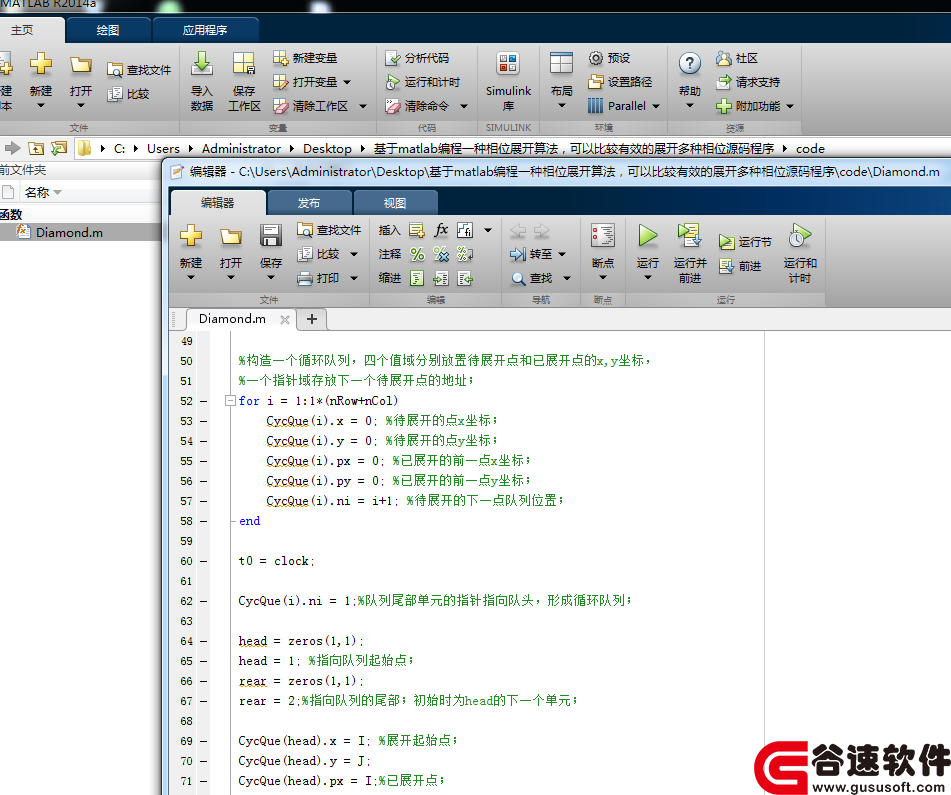The height and width of the screenshot is (795, 951).
Task: Click the Uncomment icon next to the % icon
Action: (441, 254)
